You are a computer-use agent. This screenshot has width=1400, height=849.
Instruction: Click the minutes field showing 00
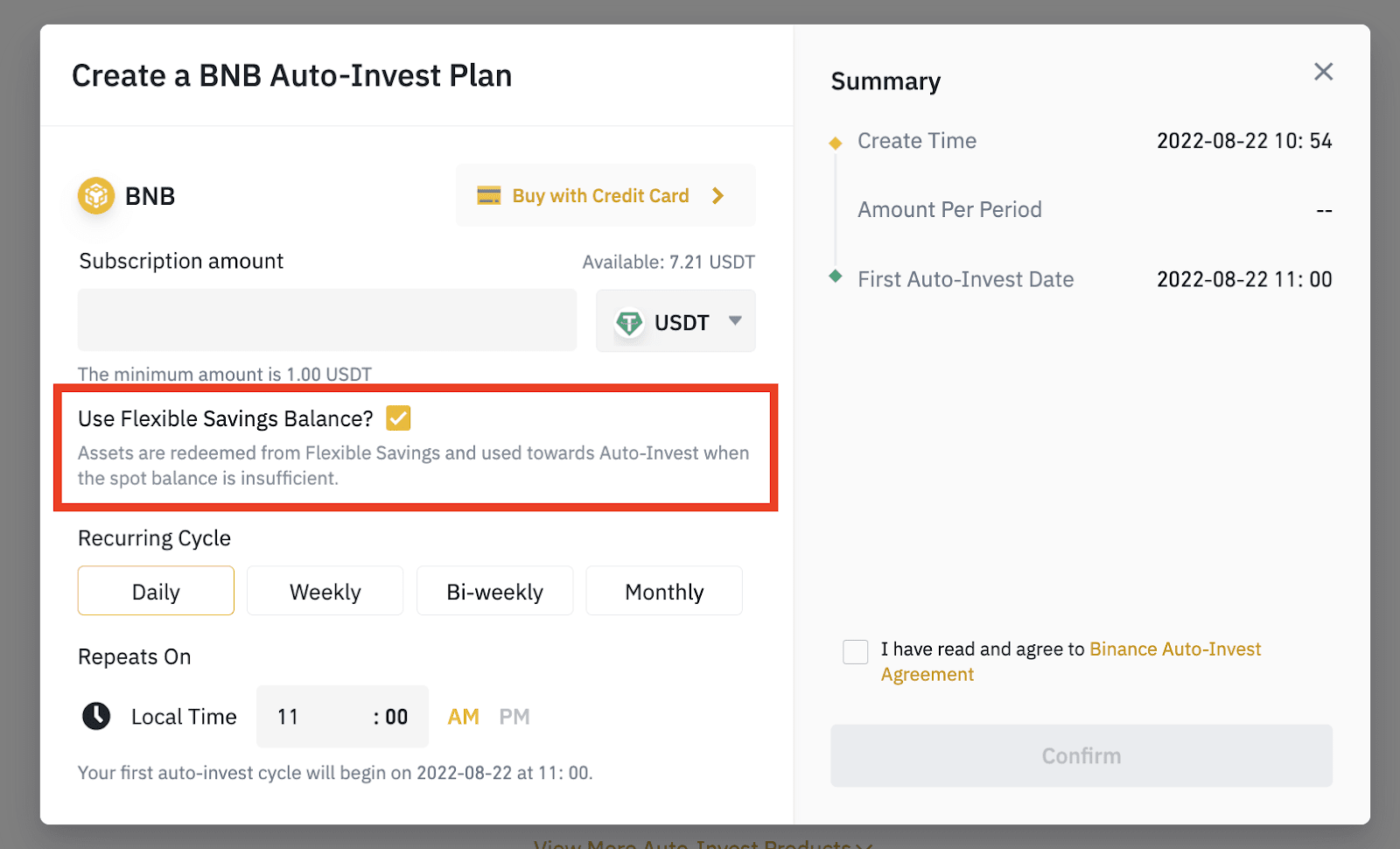pyautogui.click(x=395, y=717)
